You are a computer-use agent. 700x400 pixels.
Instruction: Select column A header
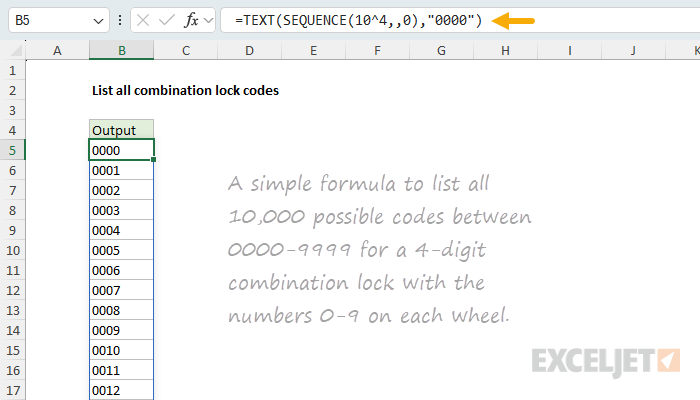(57, 50)
